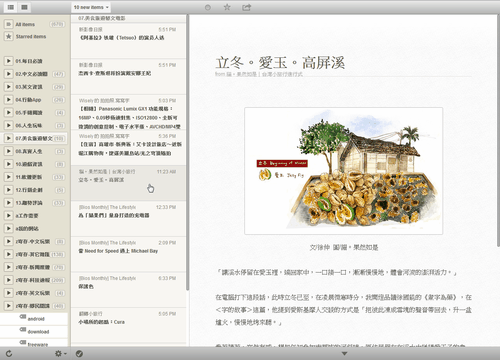500x360 pixels.
Task: Click the All items list icon
Action: pyautogui.click(x=8, y=24)
